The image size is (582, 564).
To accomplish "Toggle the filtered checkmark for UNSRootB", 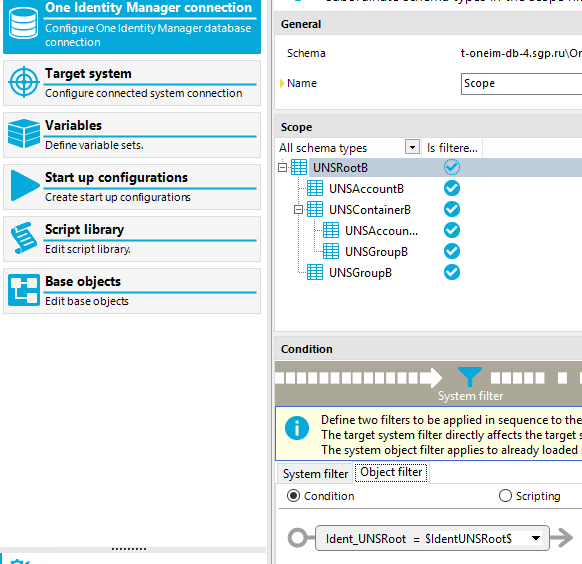I will point(452,167).
